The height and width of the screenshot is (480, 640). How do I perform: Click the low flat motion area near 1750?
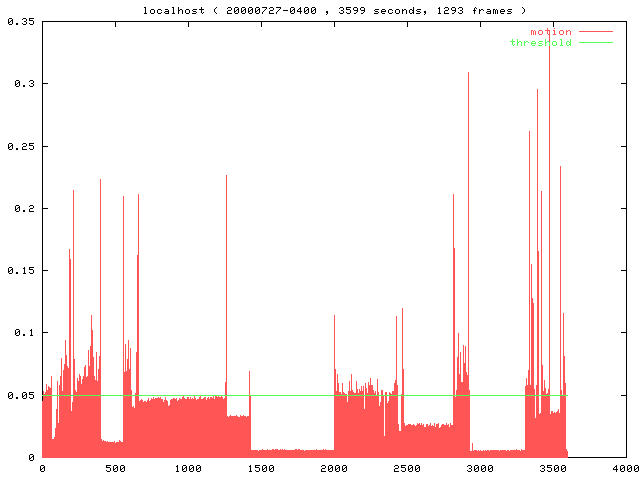tap(297, 453)
